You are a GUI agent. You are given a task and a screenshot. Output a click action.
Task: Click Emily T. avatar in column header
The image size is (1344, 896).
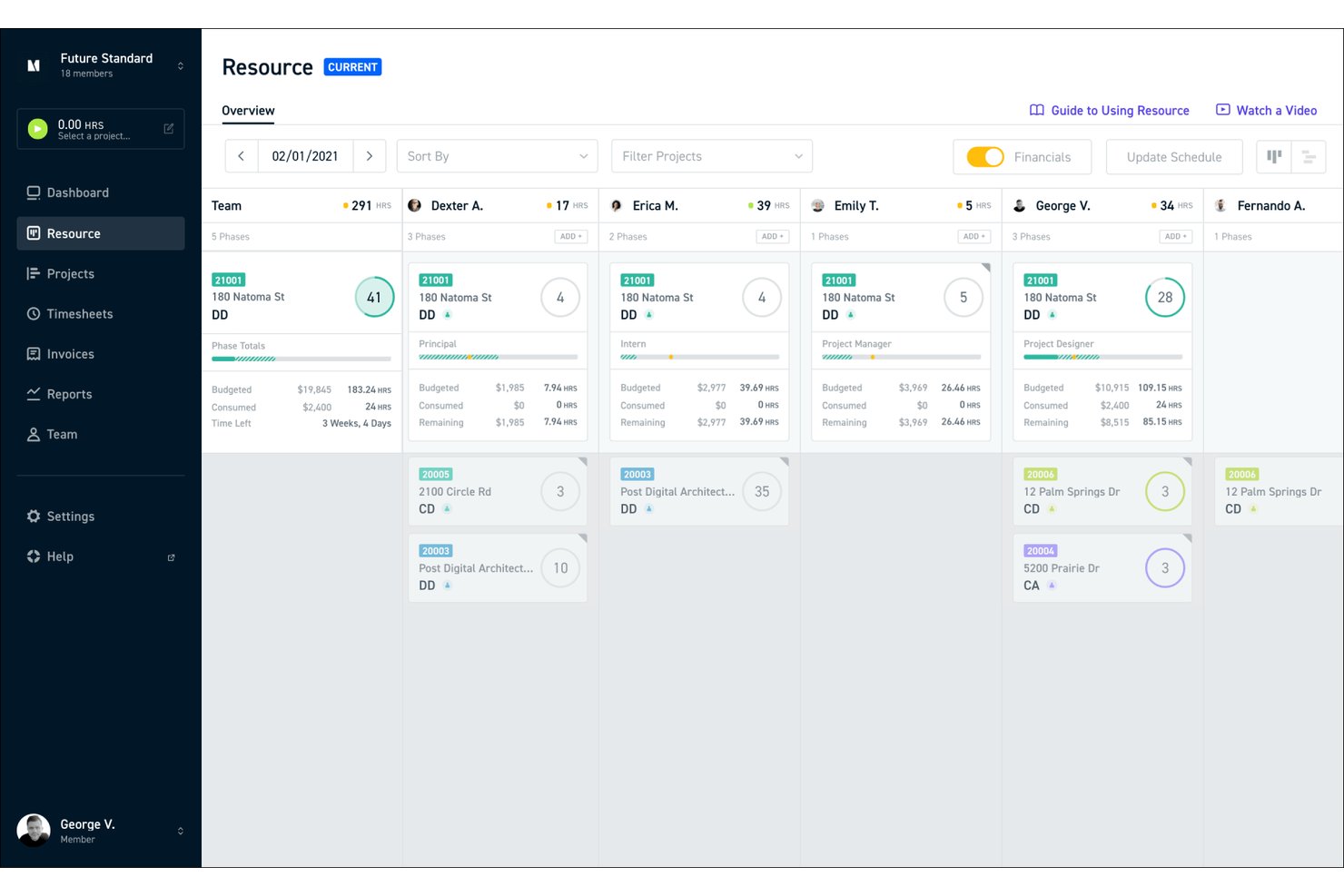pyautogui.click(x=818, y=205)
